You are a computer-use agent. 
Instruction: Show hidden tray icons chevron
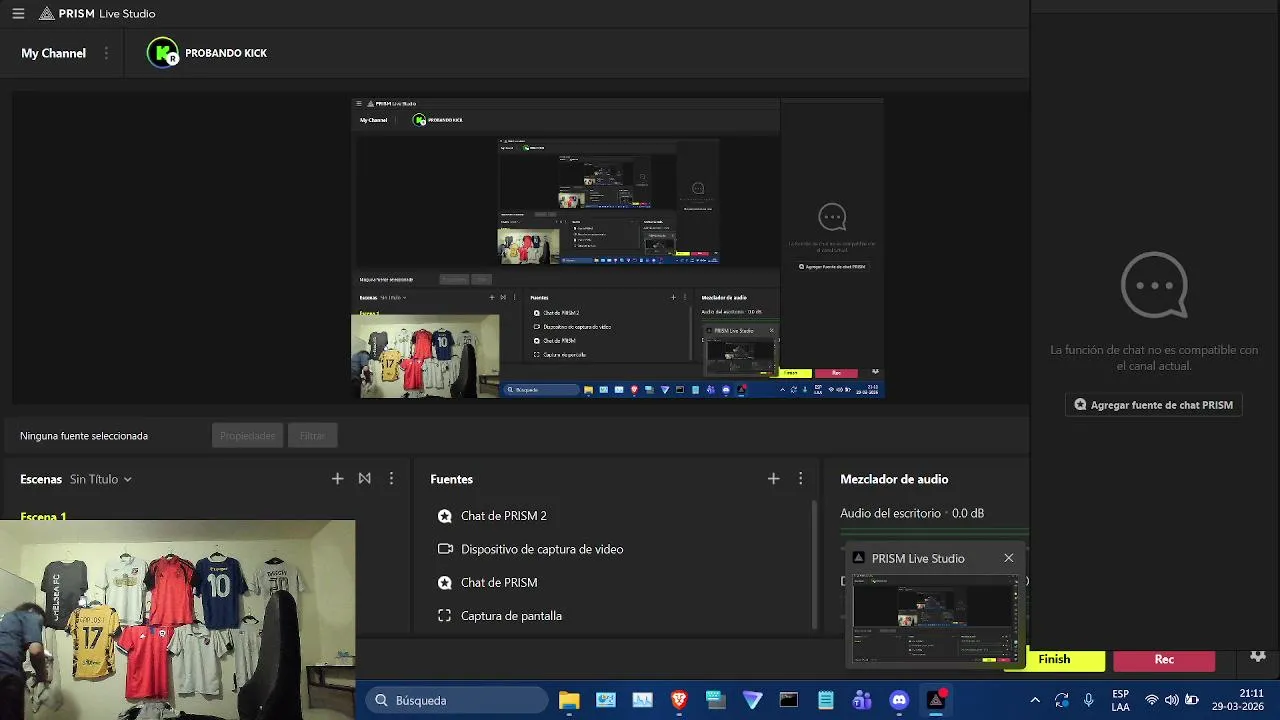pos(1035,700)
